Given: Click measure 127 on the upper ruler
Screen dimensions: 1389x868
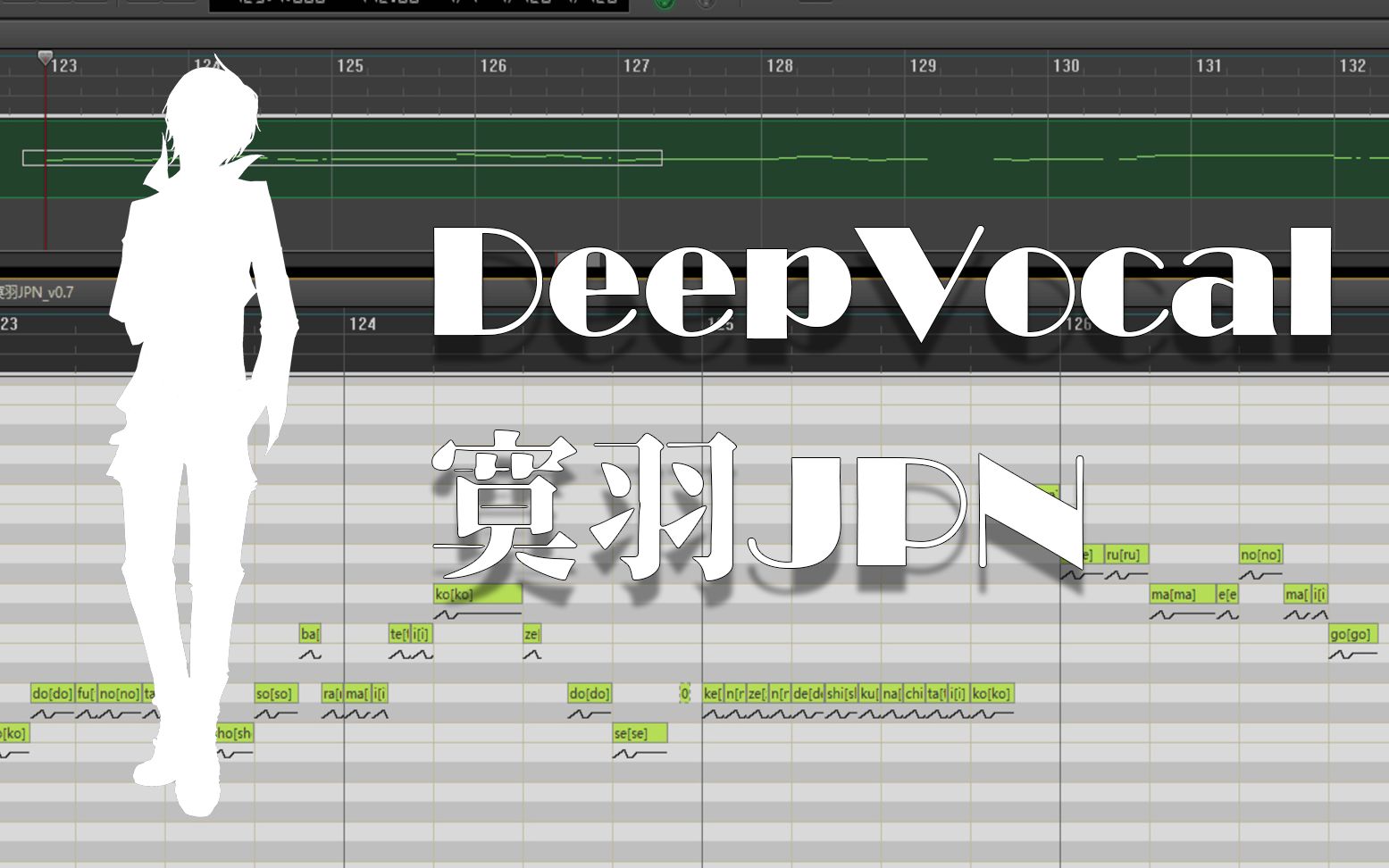Looking at the screenshot, I should [636, 65].
